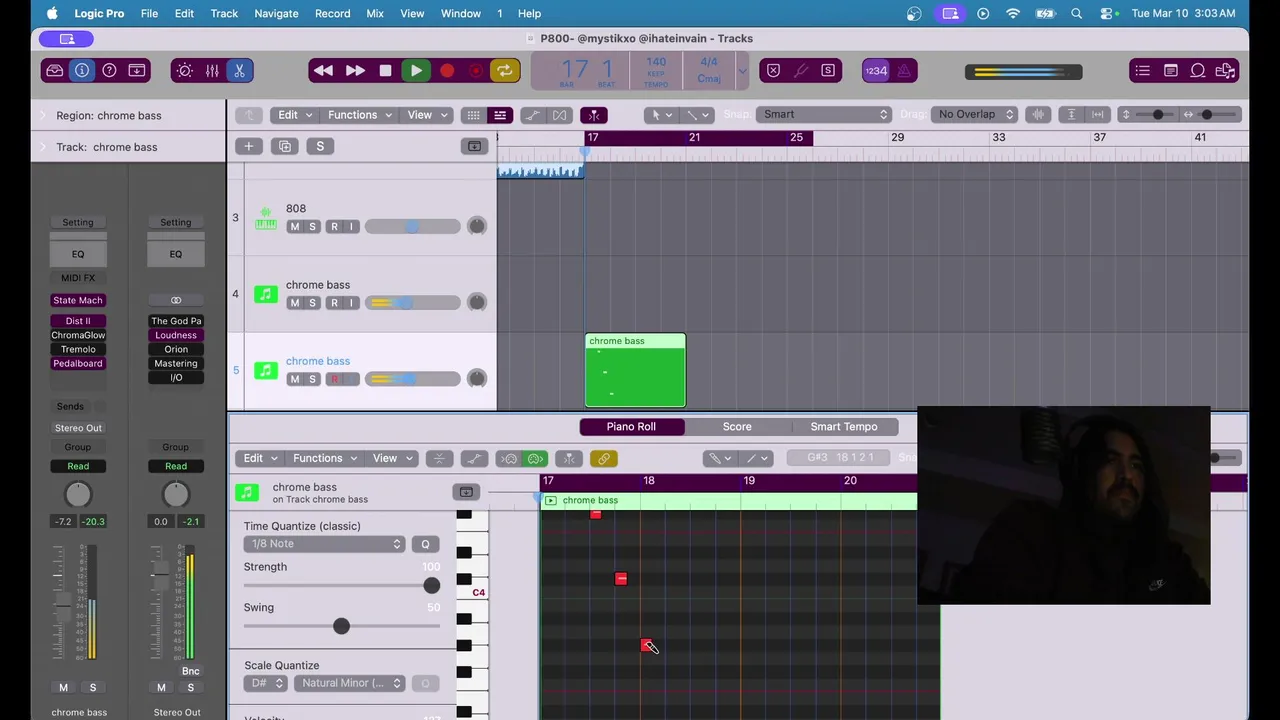Mute track 5 chrome bass
Image resolution: width=1280 pixels, height=720 pixels.
[294, 379]
